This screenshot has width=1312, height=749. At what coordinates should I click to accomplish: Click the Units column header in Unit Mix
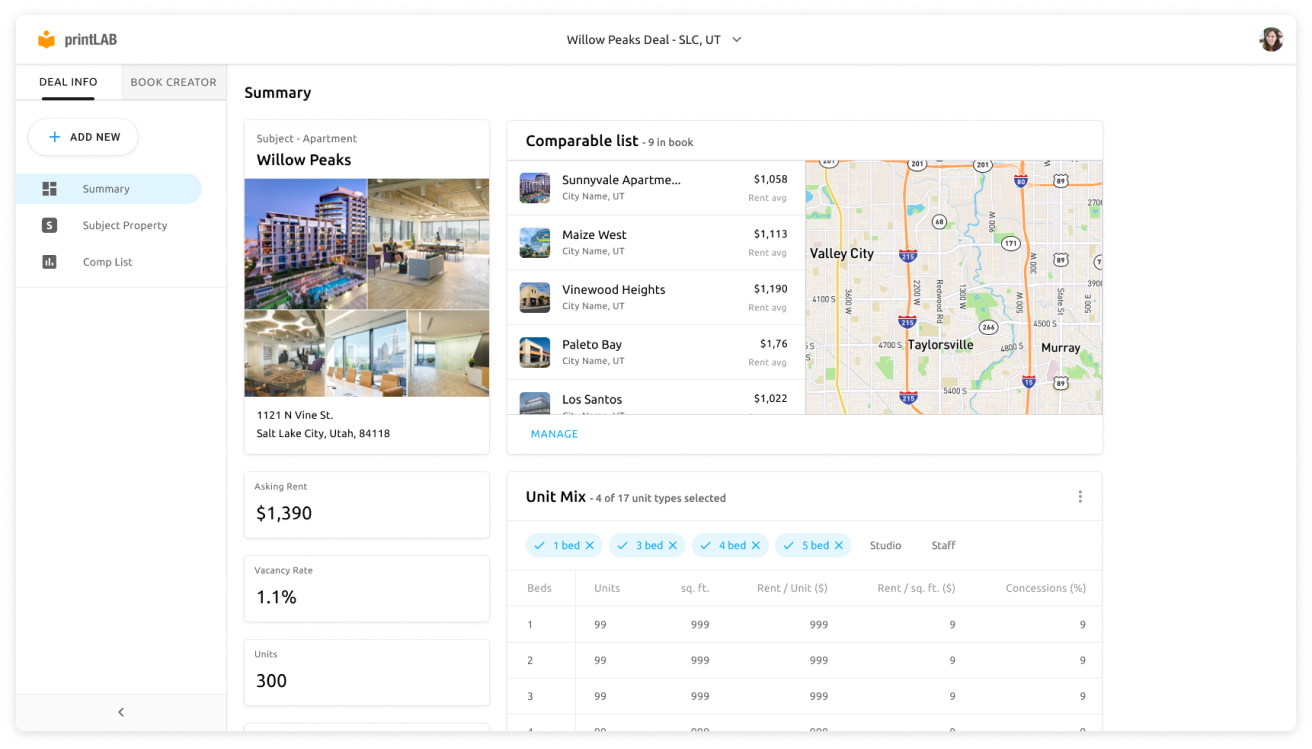click(x=607, y=588)
